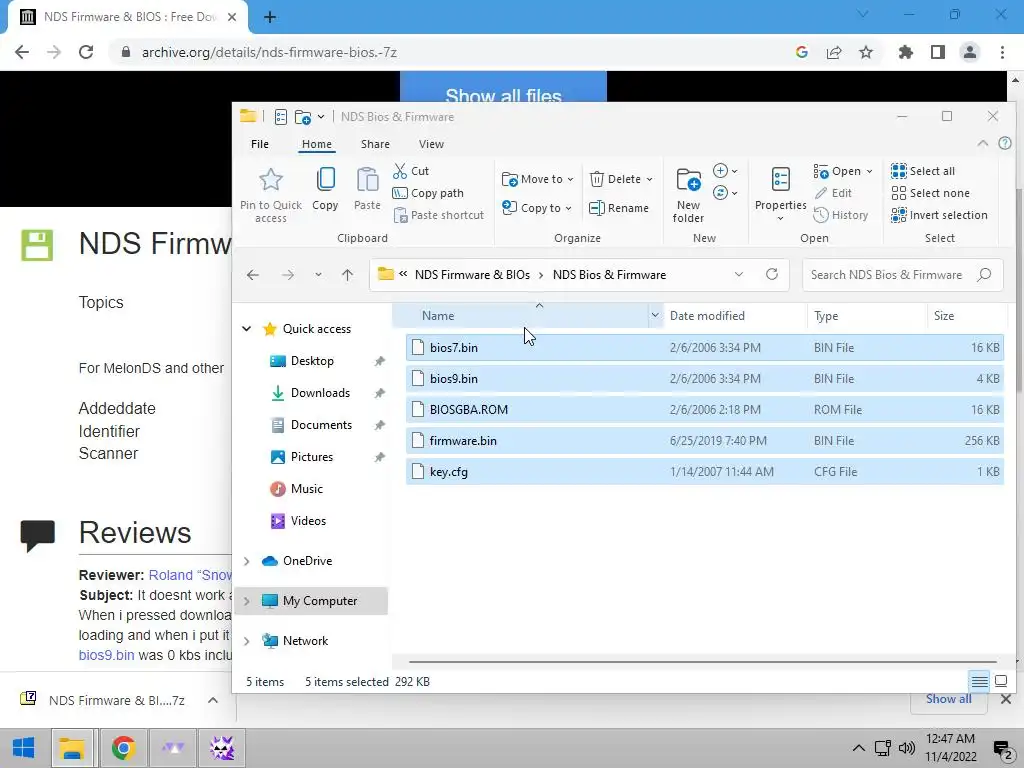Select the firmware.bin file

[x=704, y=441]
